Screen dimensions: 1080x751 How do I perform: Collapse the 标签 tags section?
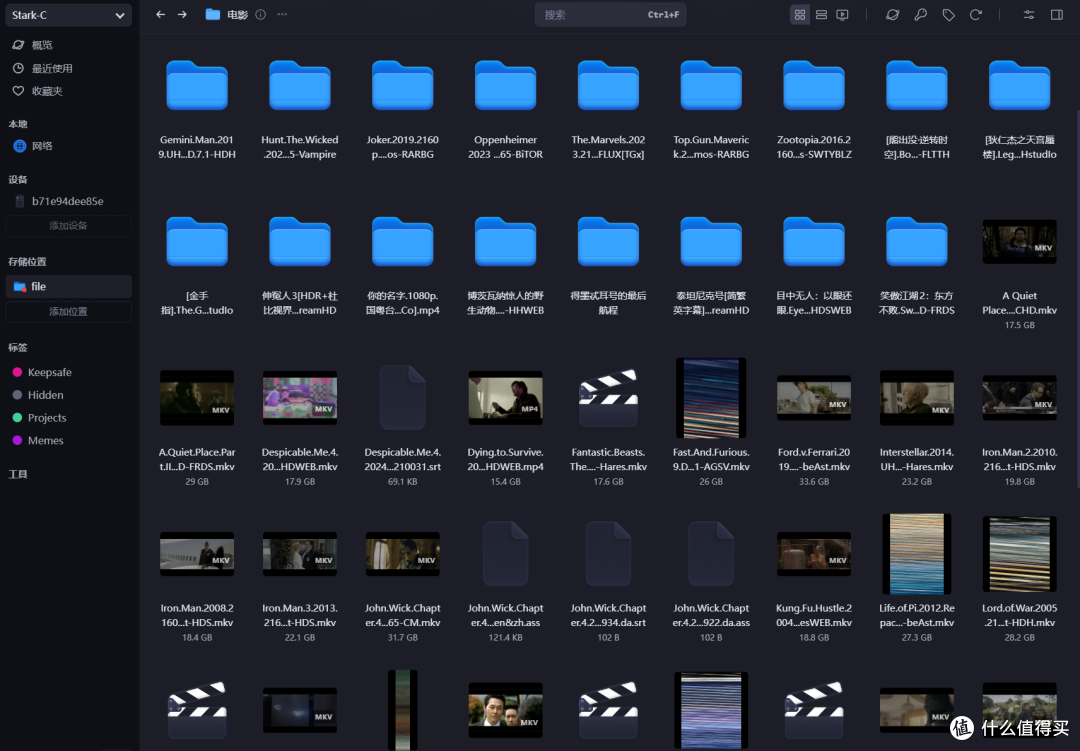coord(18,347)
